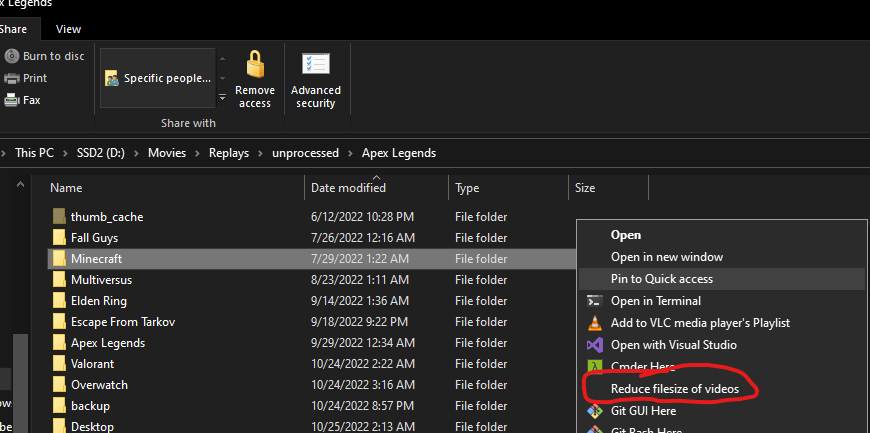Choose Open in Terminal
The image size is (870, 433).
click(721, 301)
